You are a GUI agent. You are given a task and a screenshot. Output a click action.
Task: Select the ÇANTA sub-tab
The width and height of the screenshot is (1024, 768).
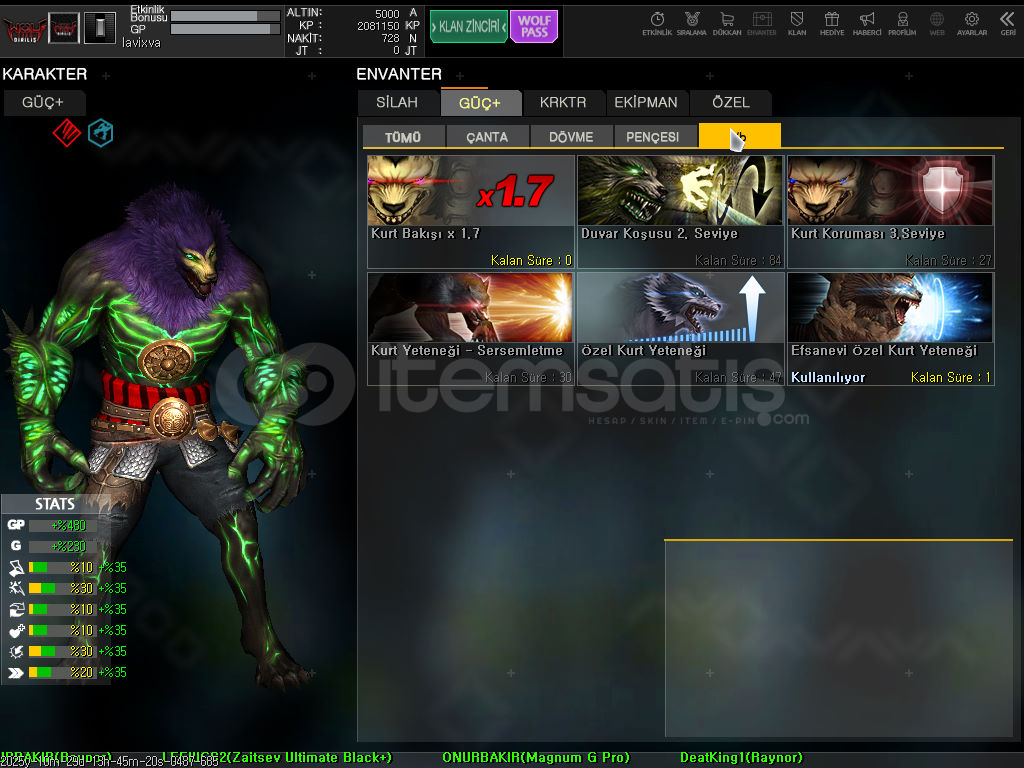pos(487,136)
